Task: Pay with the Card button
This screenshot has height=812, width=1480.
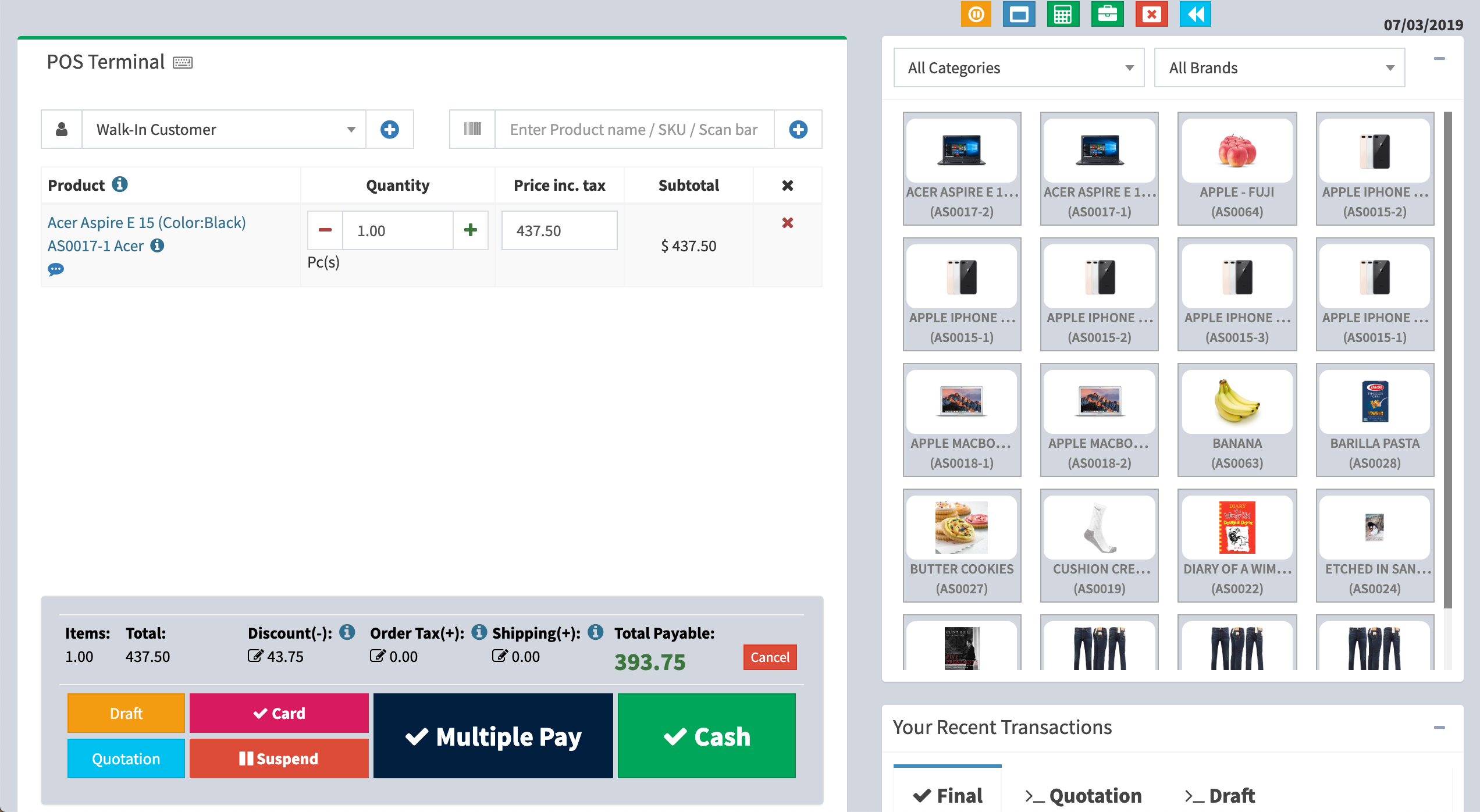Action: click(x=279, y=713)
